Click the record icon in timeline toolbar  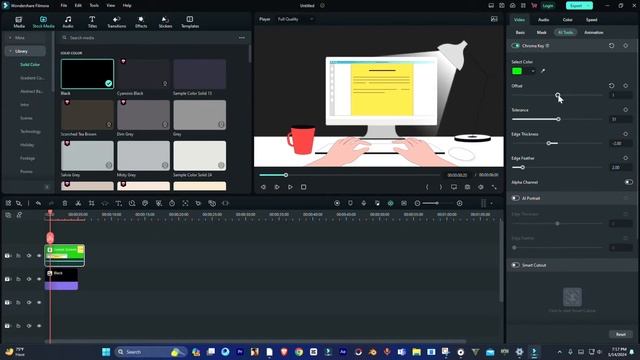coord(337,203)
